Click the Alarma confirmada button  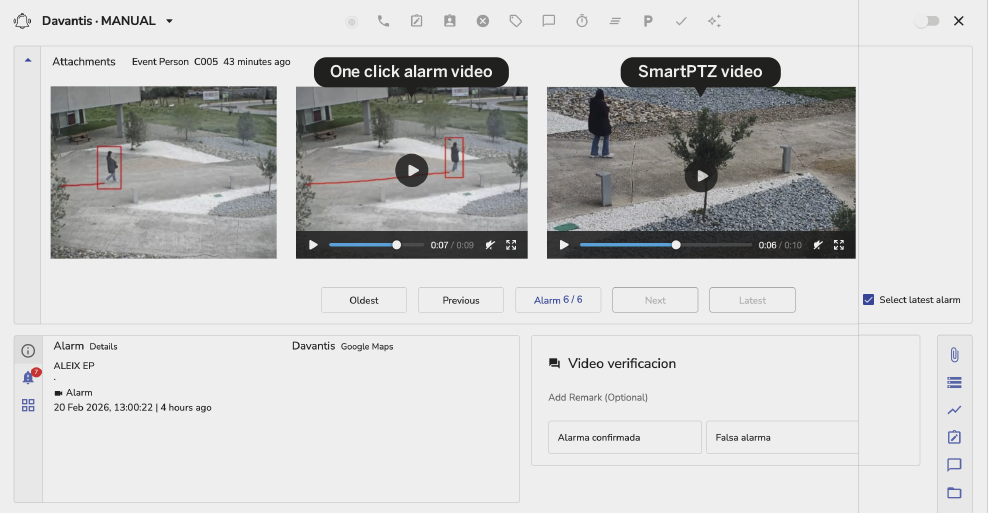coord(624,437)
